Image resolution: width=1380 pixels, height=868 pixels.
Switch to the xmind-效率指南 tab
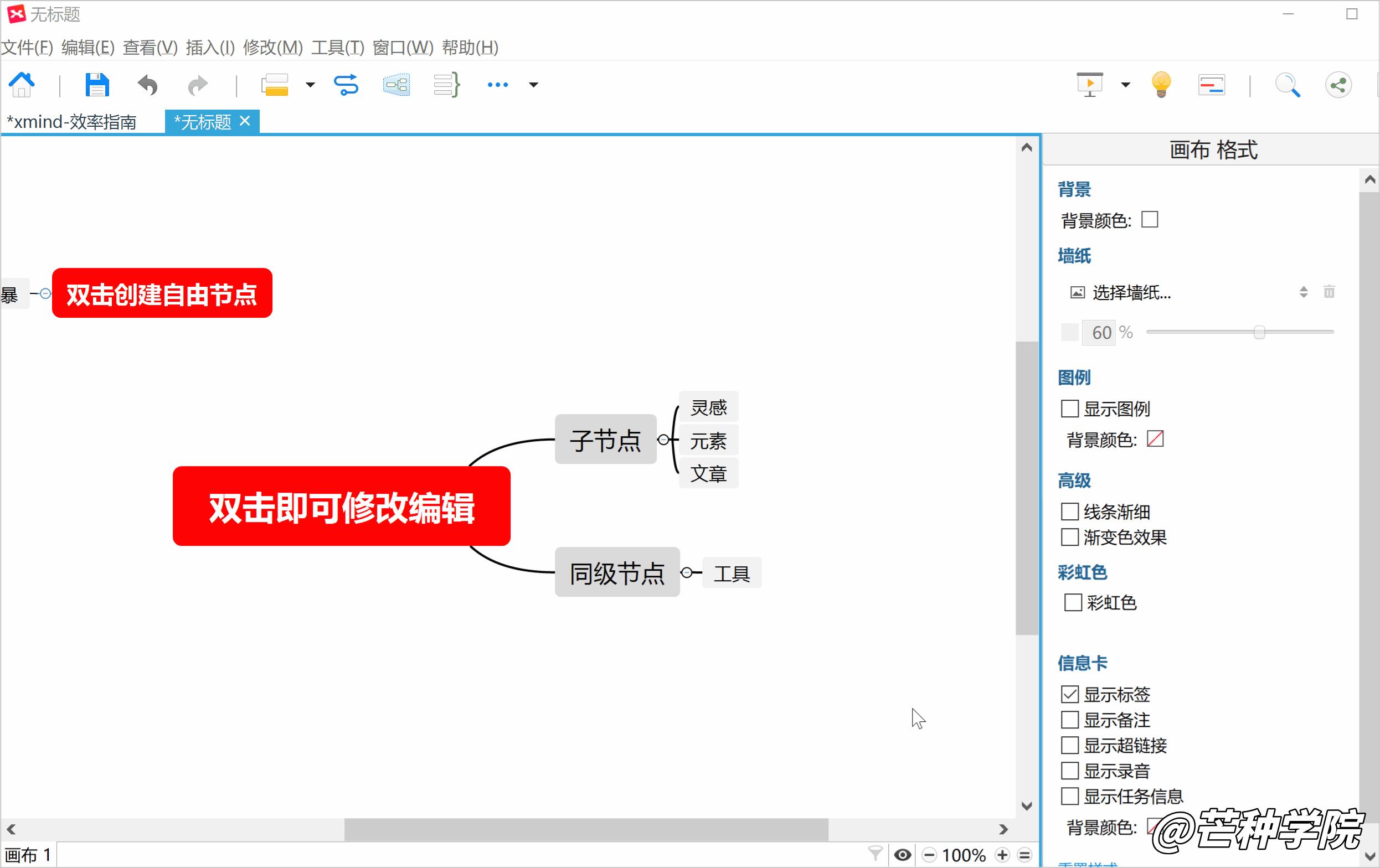[x=71, y=122]
